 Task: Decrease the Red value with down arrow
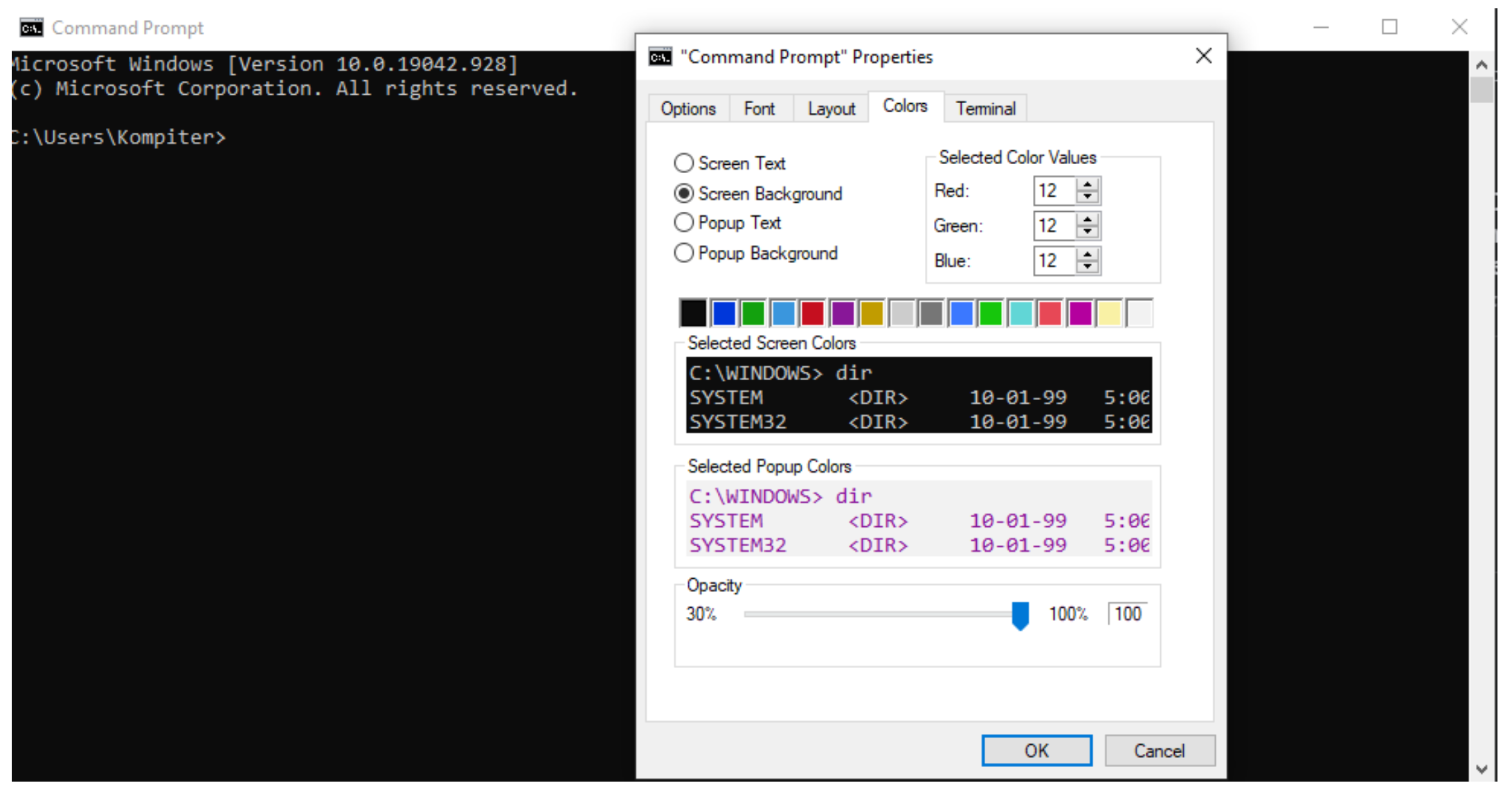1088,197
